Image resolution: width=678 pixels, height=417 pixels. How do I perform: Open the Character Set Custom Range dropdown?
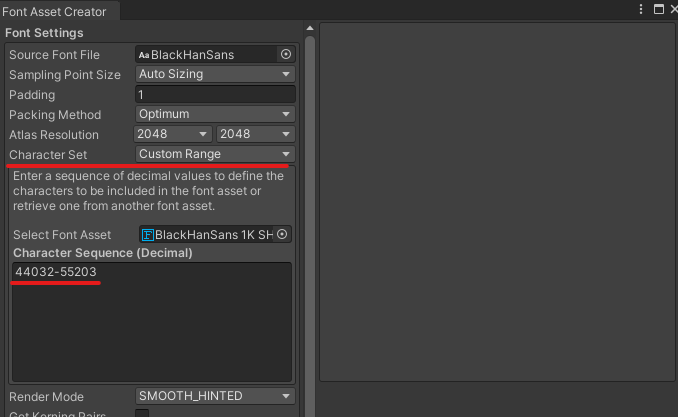(215, 155)
